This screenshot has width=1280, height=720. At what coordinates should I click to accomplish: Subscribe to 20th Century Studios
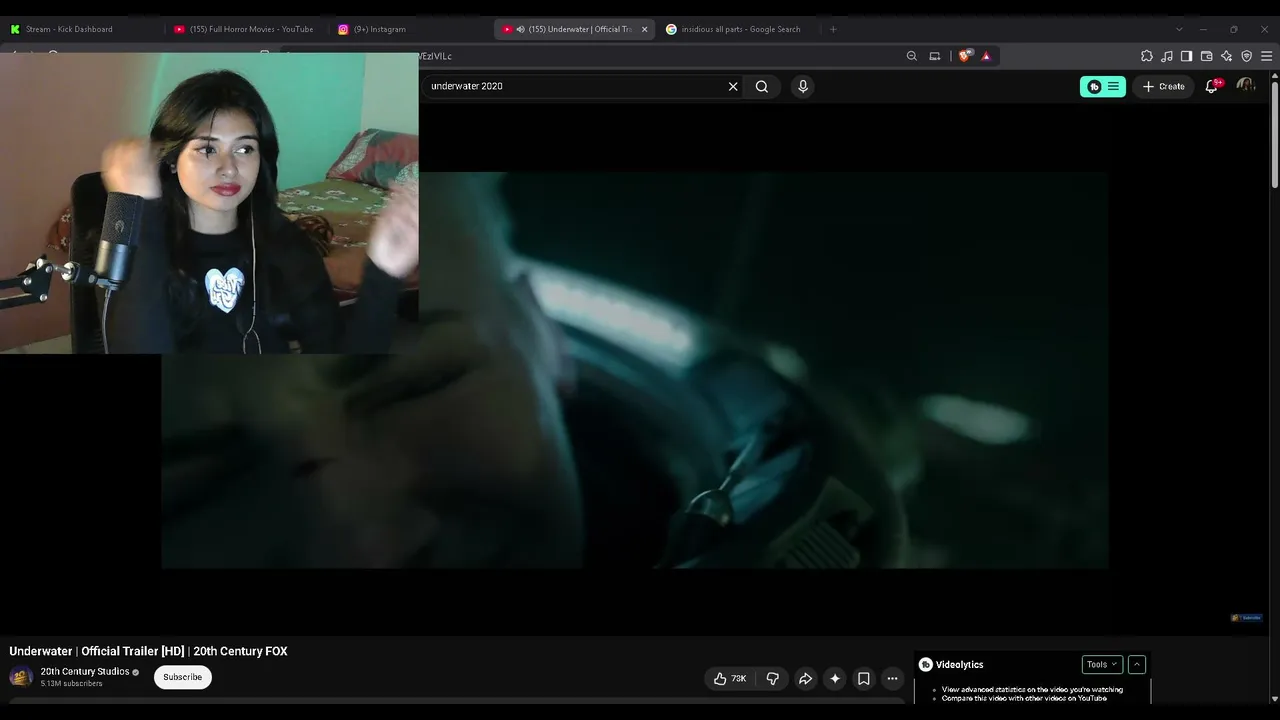(182, 677)
